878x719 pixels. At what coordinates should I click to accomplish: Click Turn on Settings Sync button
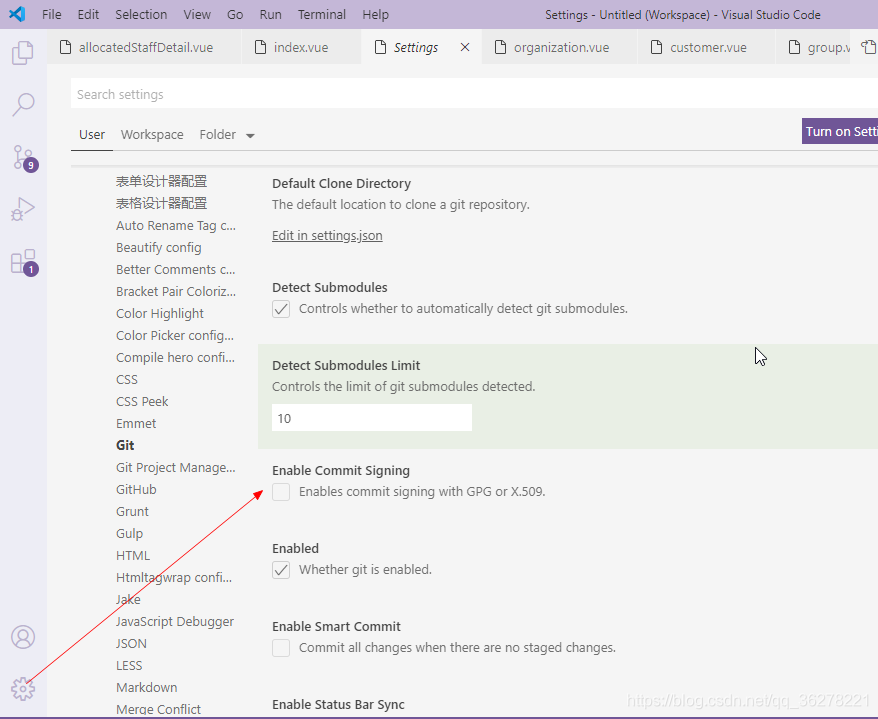840,132
